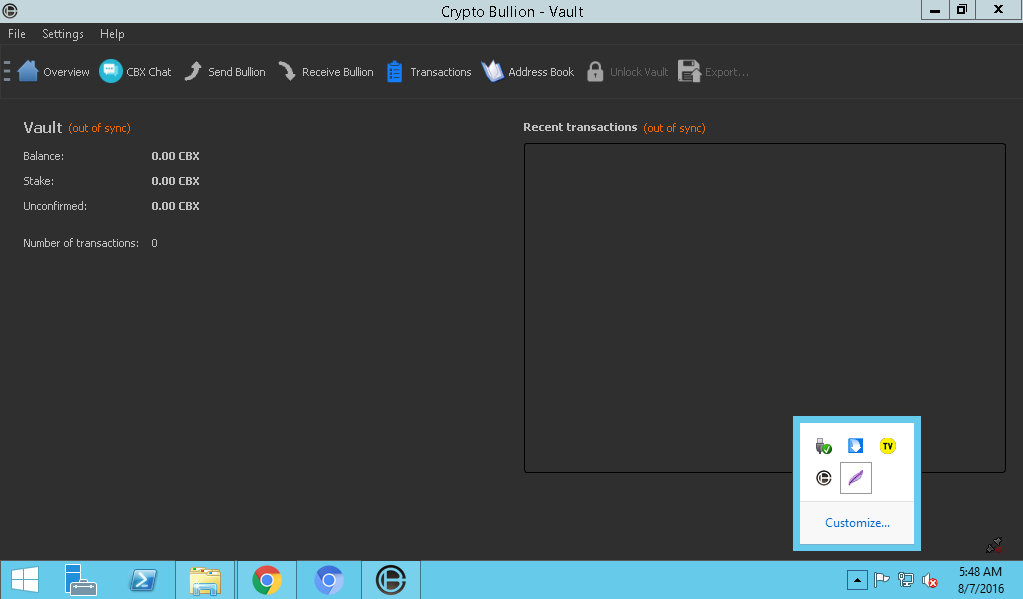View the Transactions list
The image size is (1023, 599).
click(x=429, y=72)
